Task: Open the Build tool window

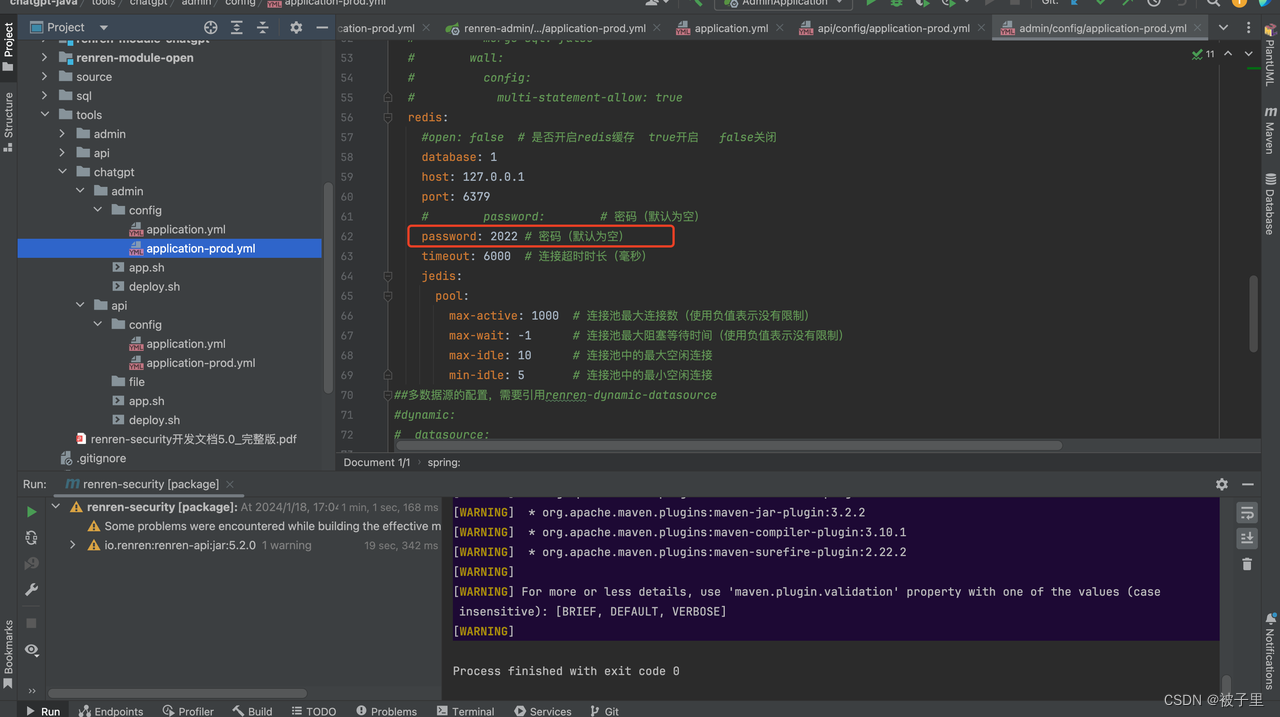Action: [x=252, y=711]
